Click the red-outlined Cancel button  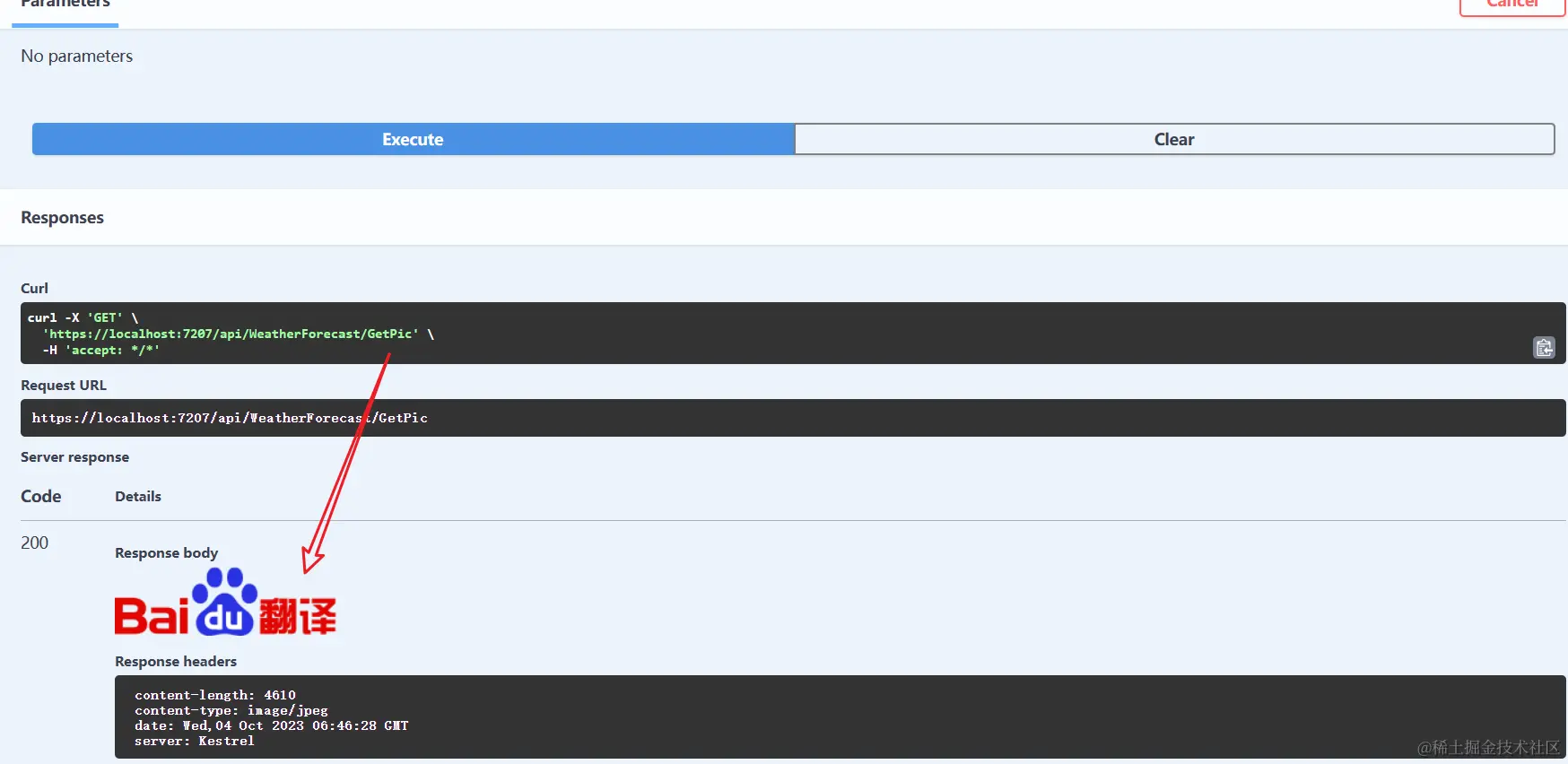[1512, 4]
